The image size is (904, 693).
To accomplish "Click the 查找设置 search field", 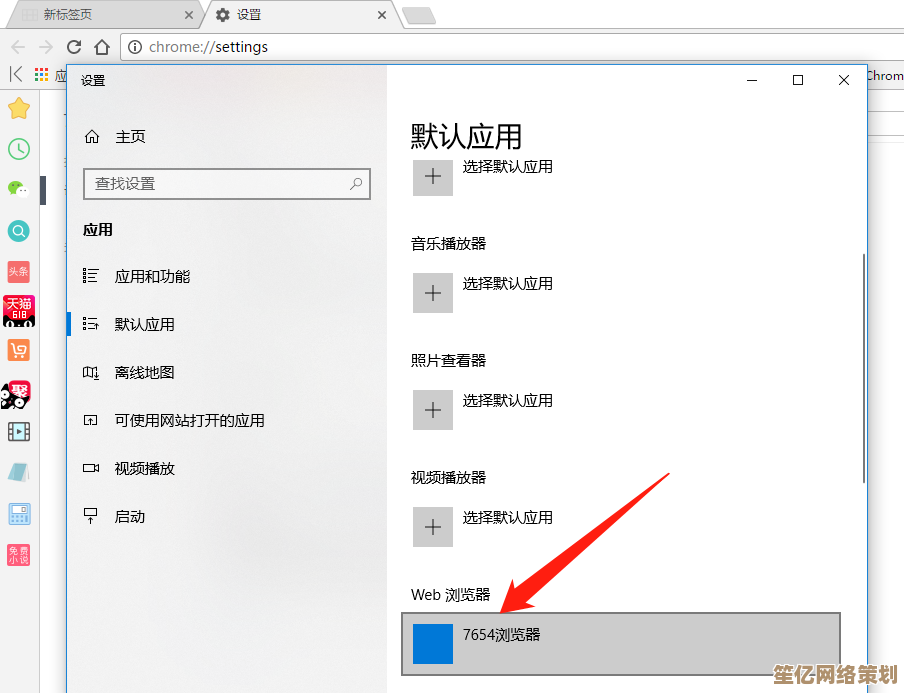I will pos(217,184).
